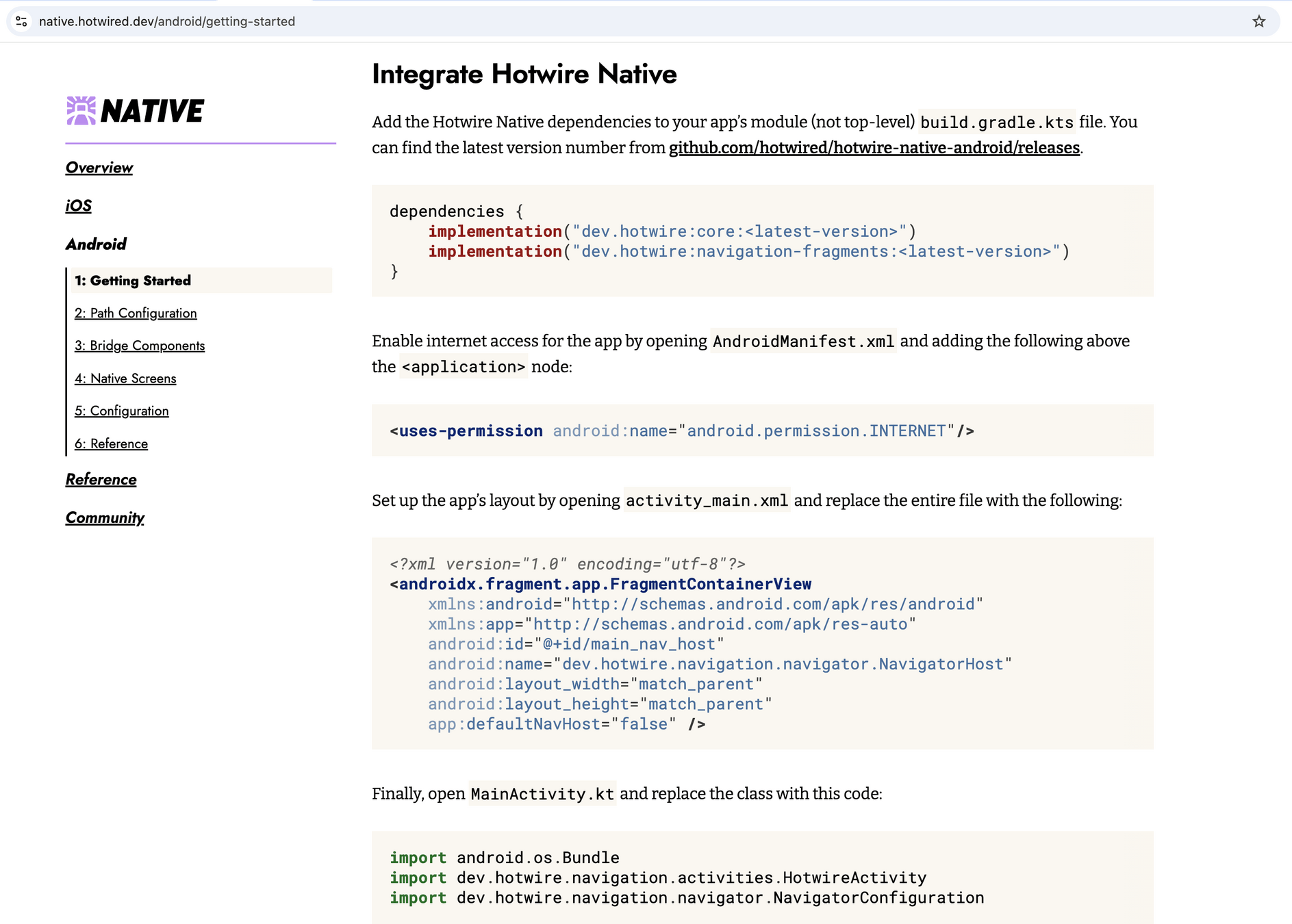Click the MainActivity.kt inline code

(542, 794)
